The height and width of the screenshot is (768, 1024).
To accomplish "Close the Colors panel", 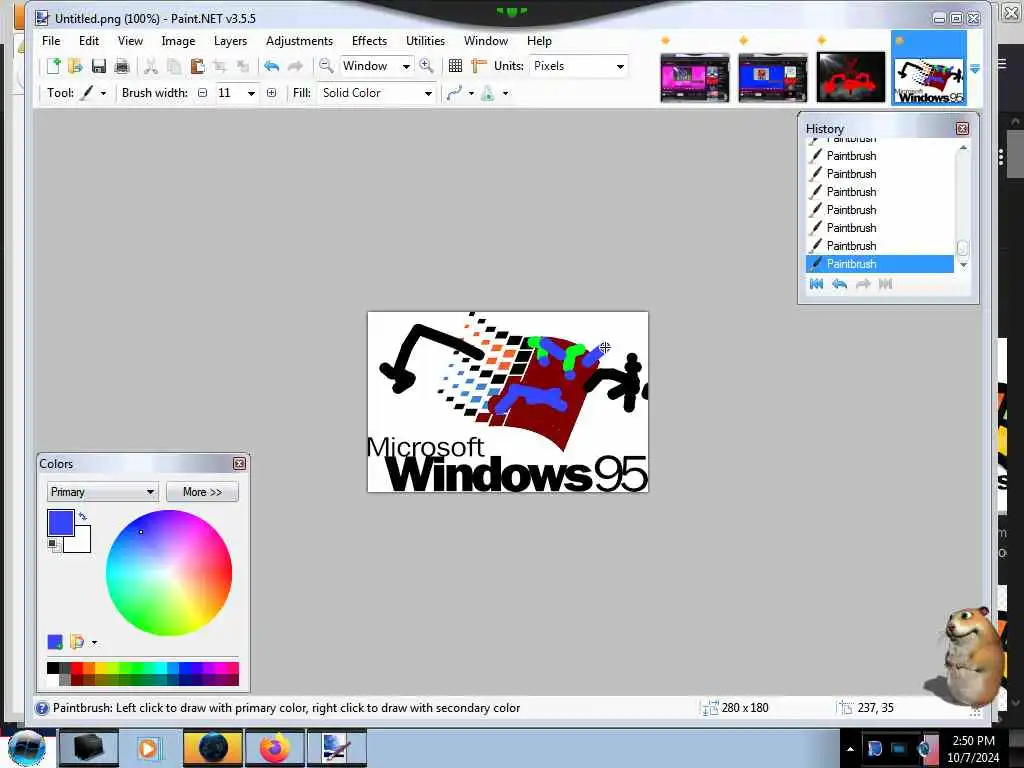I will (x=240, y=464).
